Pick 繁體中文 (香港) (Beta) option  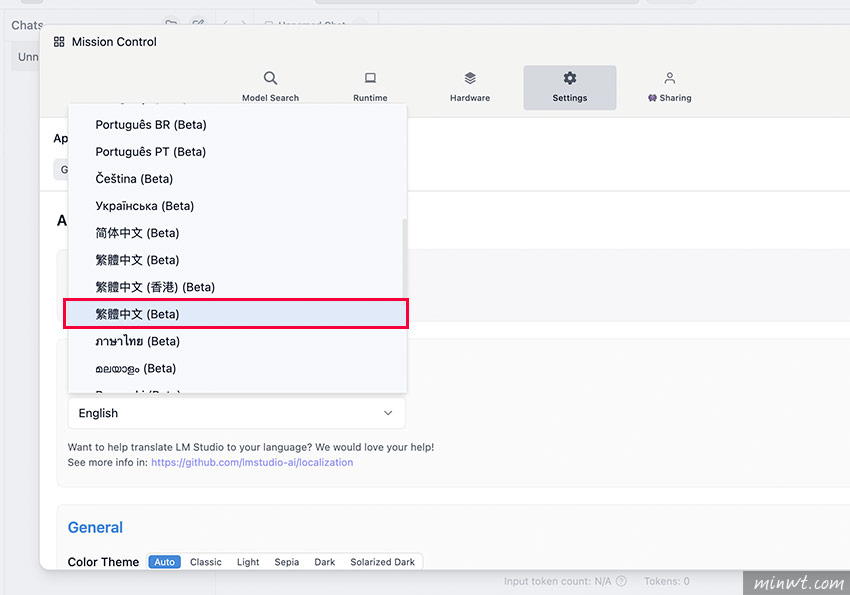pos(237,287)
